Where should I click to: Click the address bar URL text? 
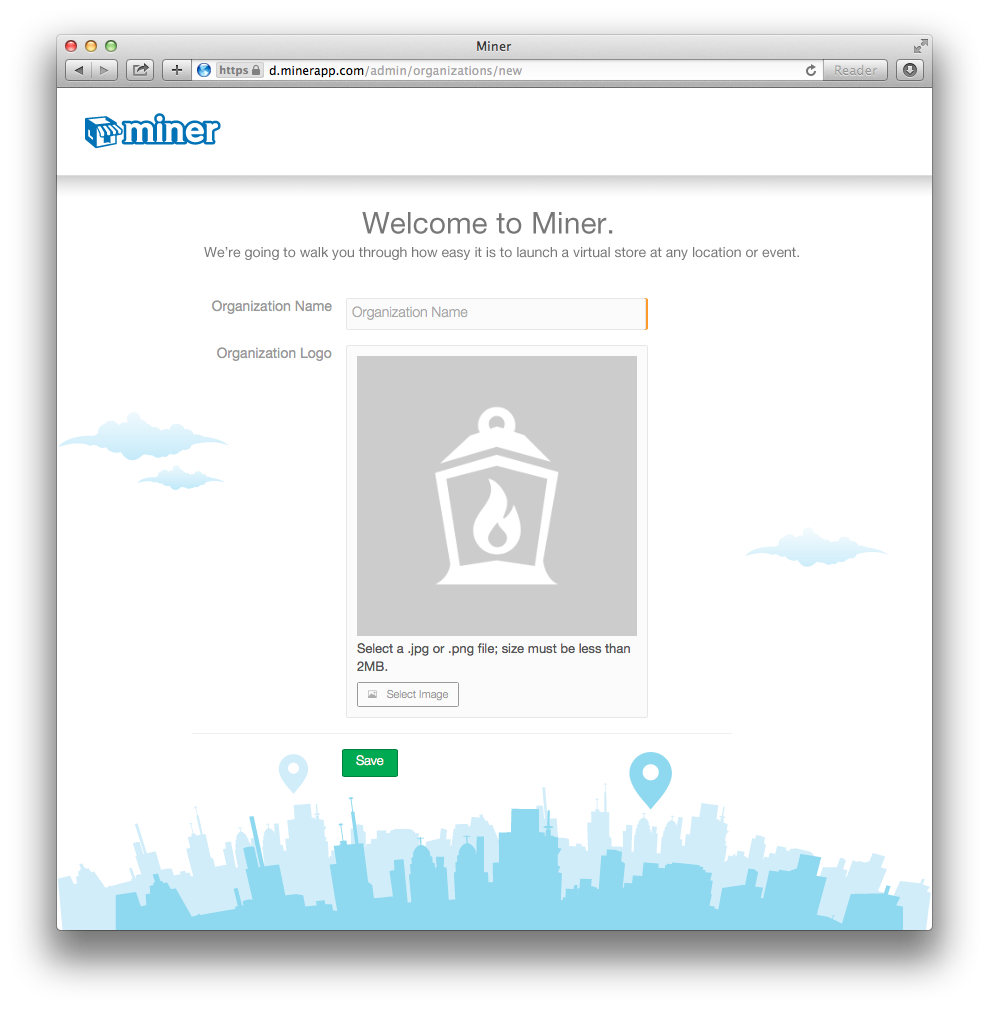pos(395,70)
